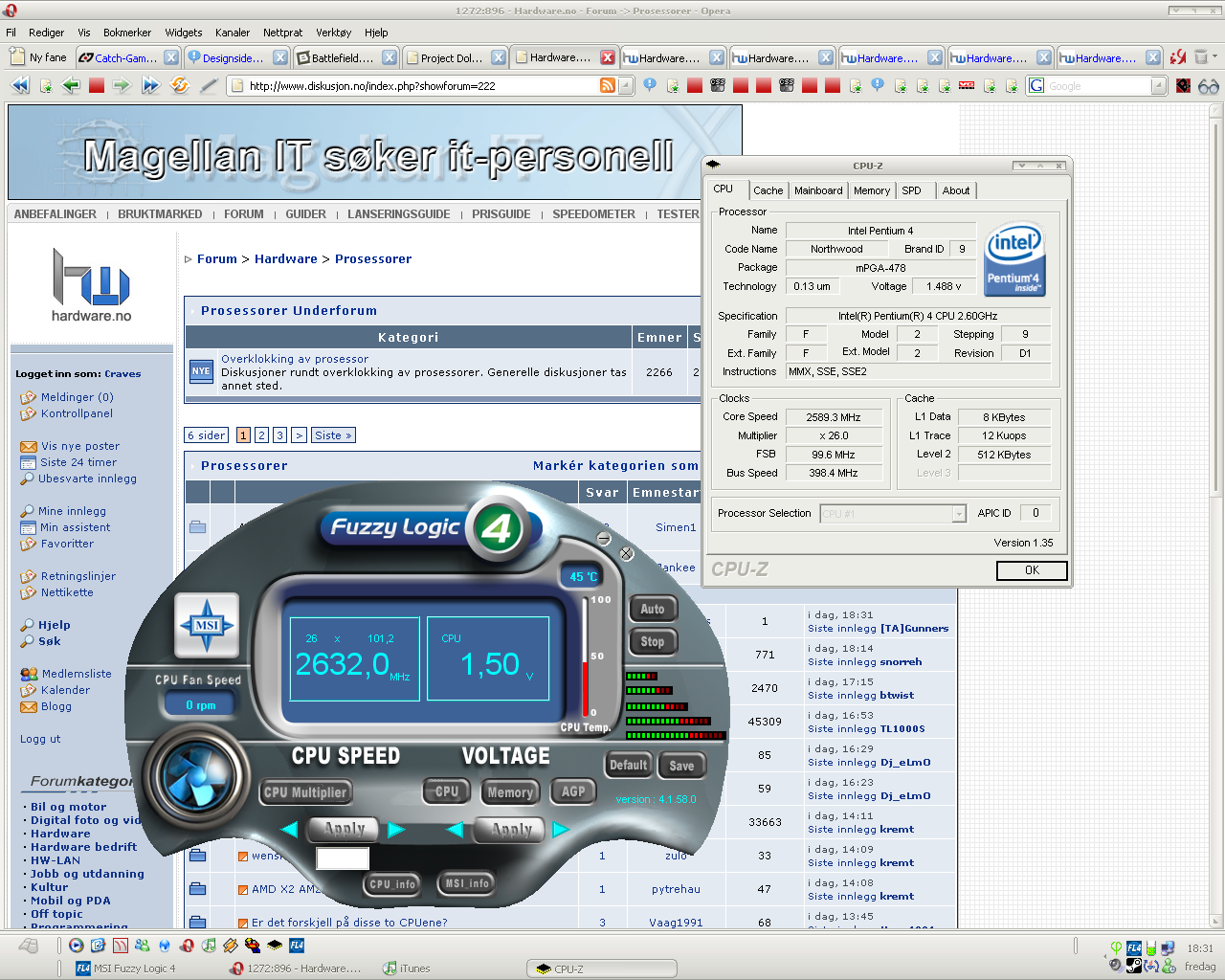Select AGP voltage button in Fuzzy Logic

[573, 791]
